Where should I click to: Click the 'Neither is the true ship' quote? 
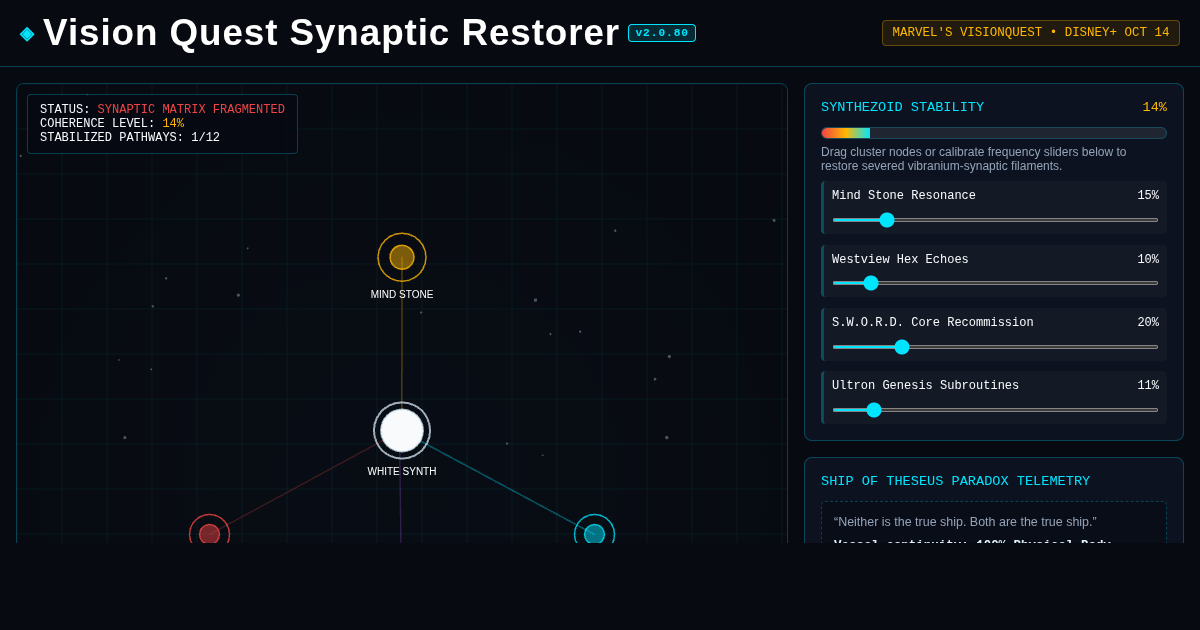[965, 522]
